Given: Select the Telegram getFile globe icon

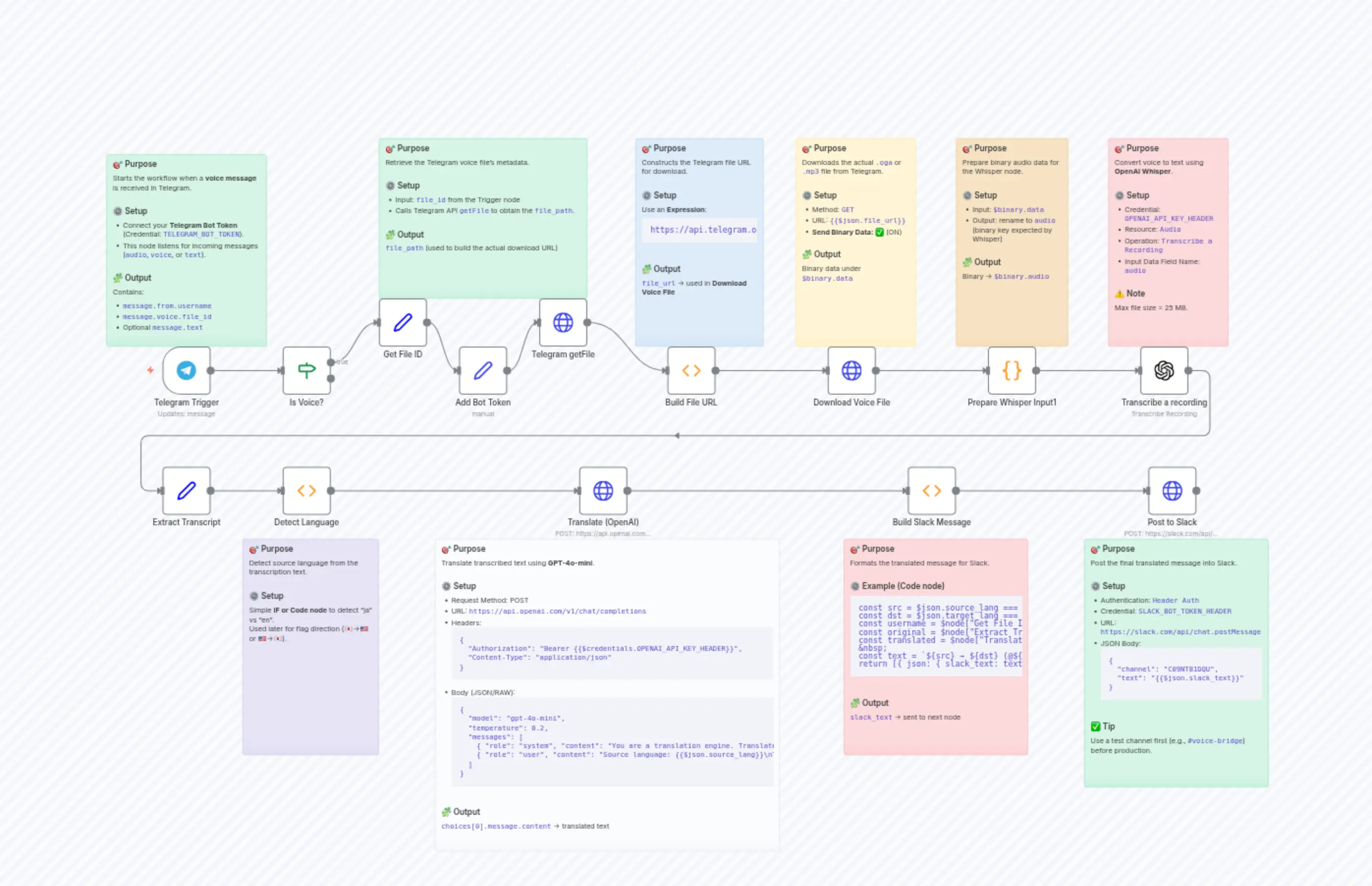Looking at the screenshot, I should tap(562, 323).
